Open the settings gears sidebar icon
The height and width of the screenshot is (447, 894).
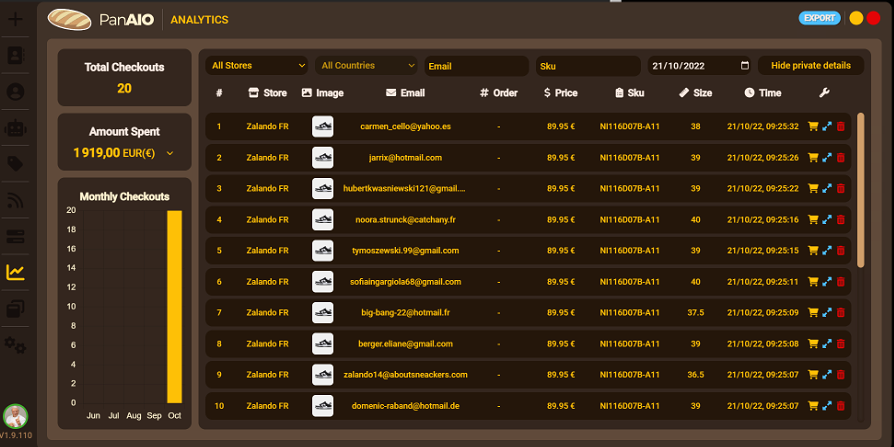coord(15,345)
